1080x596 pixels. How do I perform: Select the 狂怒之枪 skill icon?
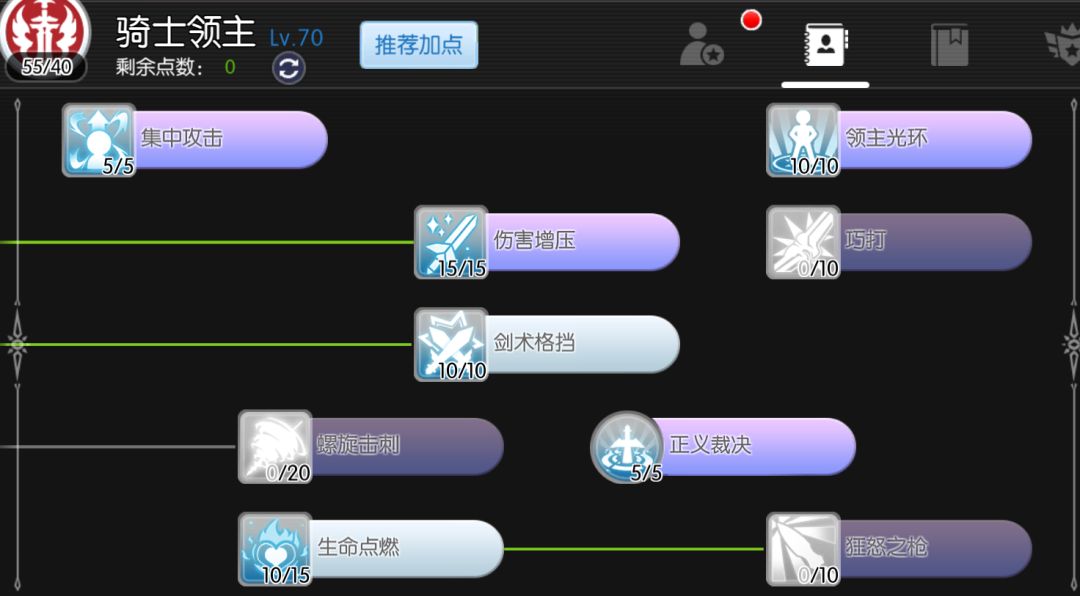click(803, 549)
